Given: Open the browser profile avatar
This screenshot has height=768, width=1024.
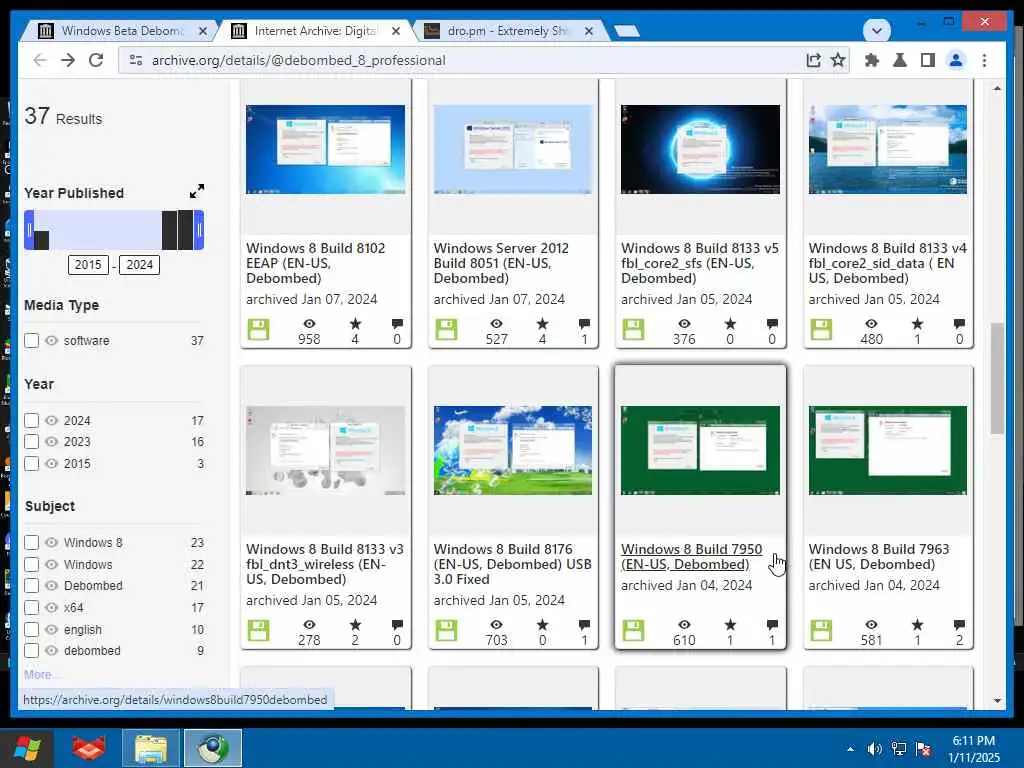Looking at the screenshot, I should 956,60.
